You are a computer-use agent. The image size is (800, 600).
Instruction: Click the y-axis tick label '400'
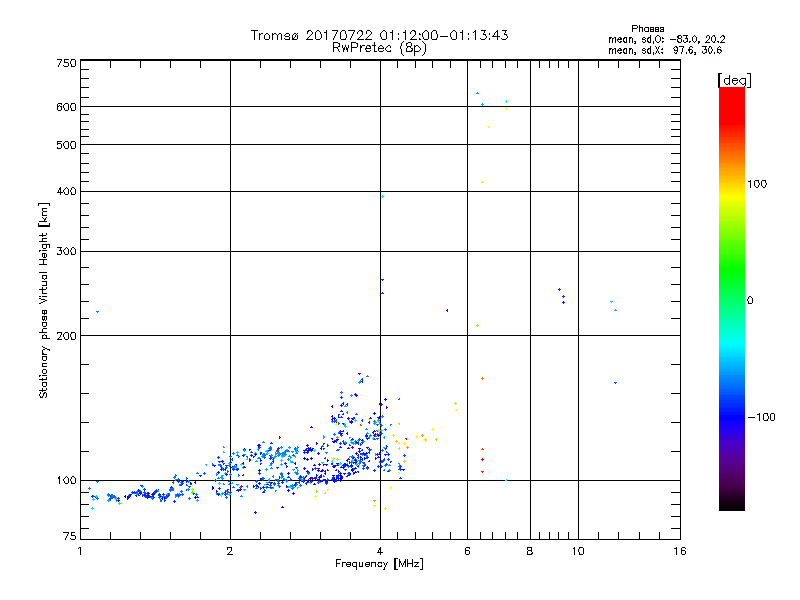point(66,191)
